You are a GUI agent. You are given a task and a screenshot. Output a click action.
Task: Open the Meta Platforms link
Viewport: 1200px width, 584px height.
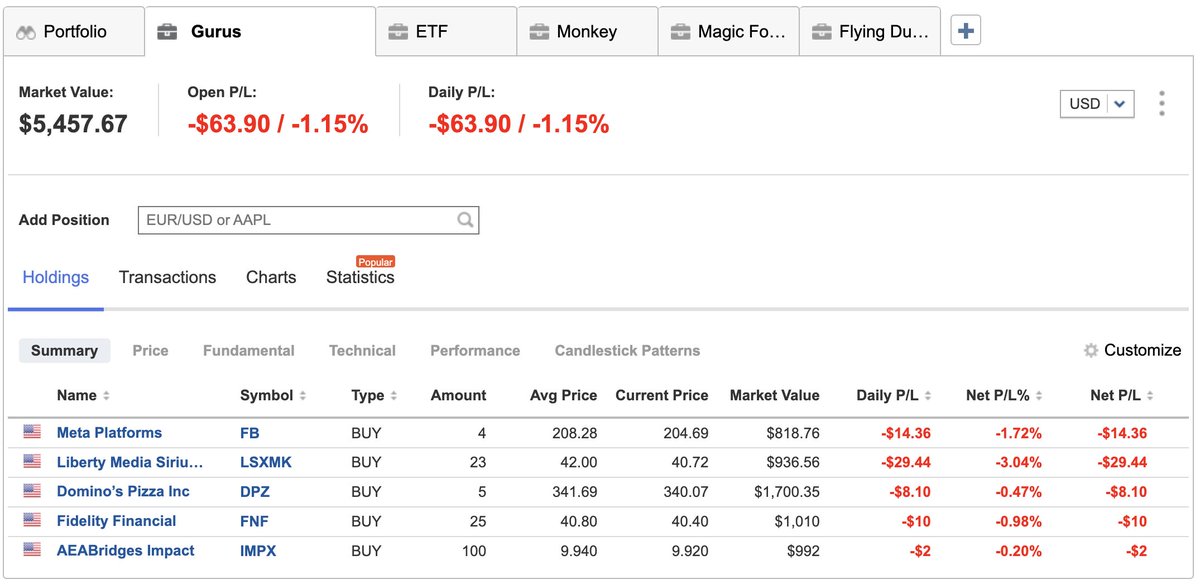click(x=109, y=433)
